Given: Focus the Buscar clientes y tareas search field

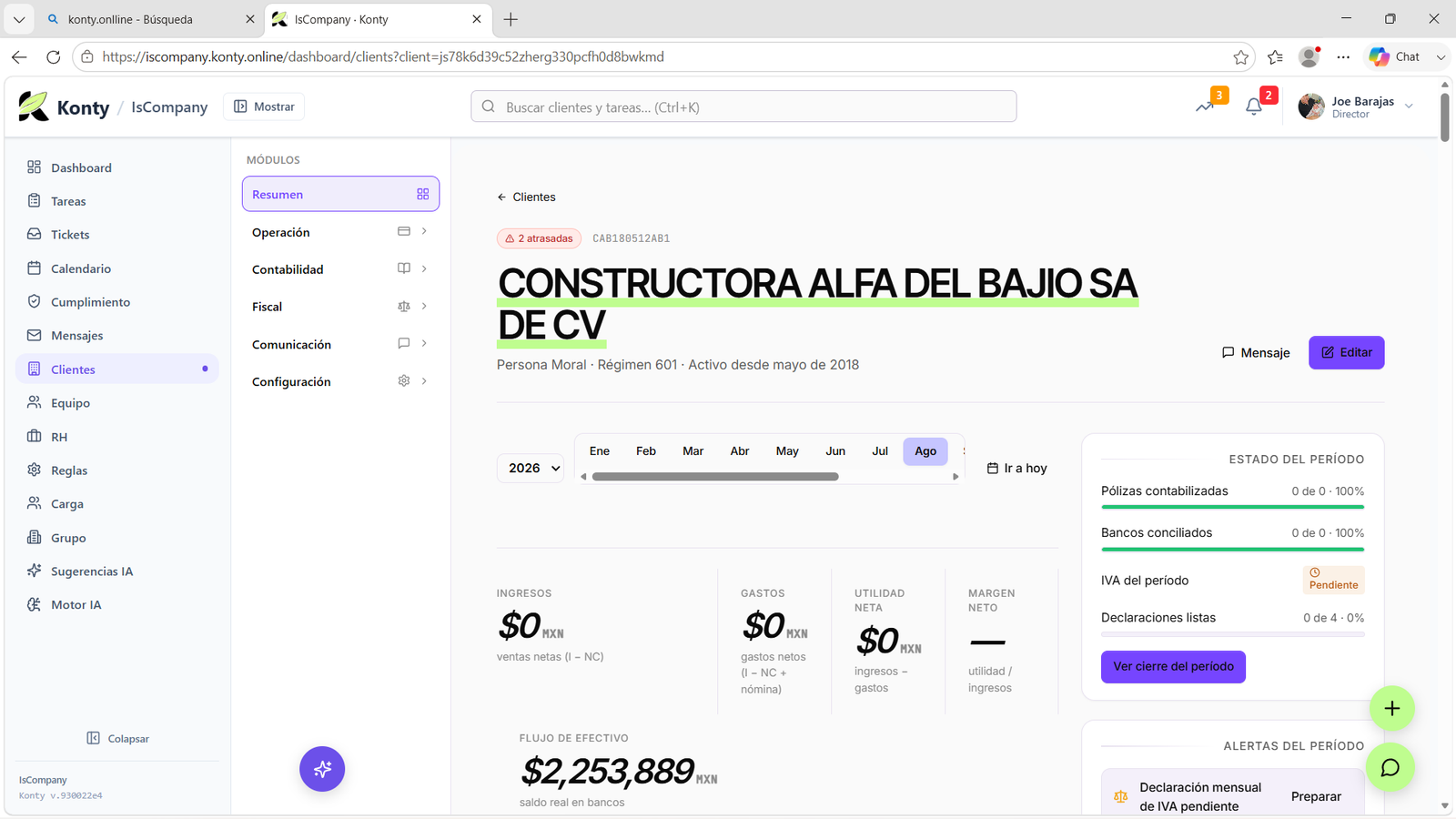Looking at the screenshot, I should point(743,106).
